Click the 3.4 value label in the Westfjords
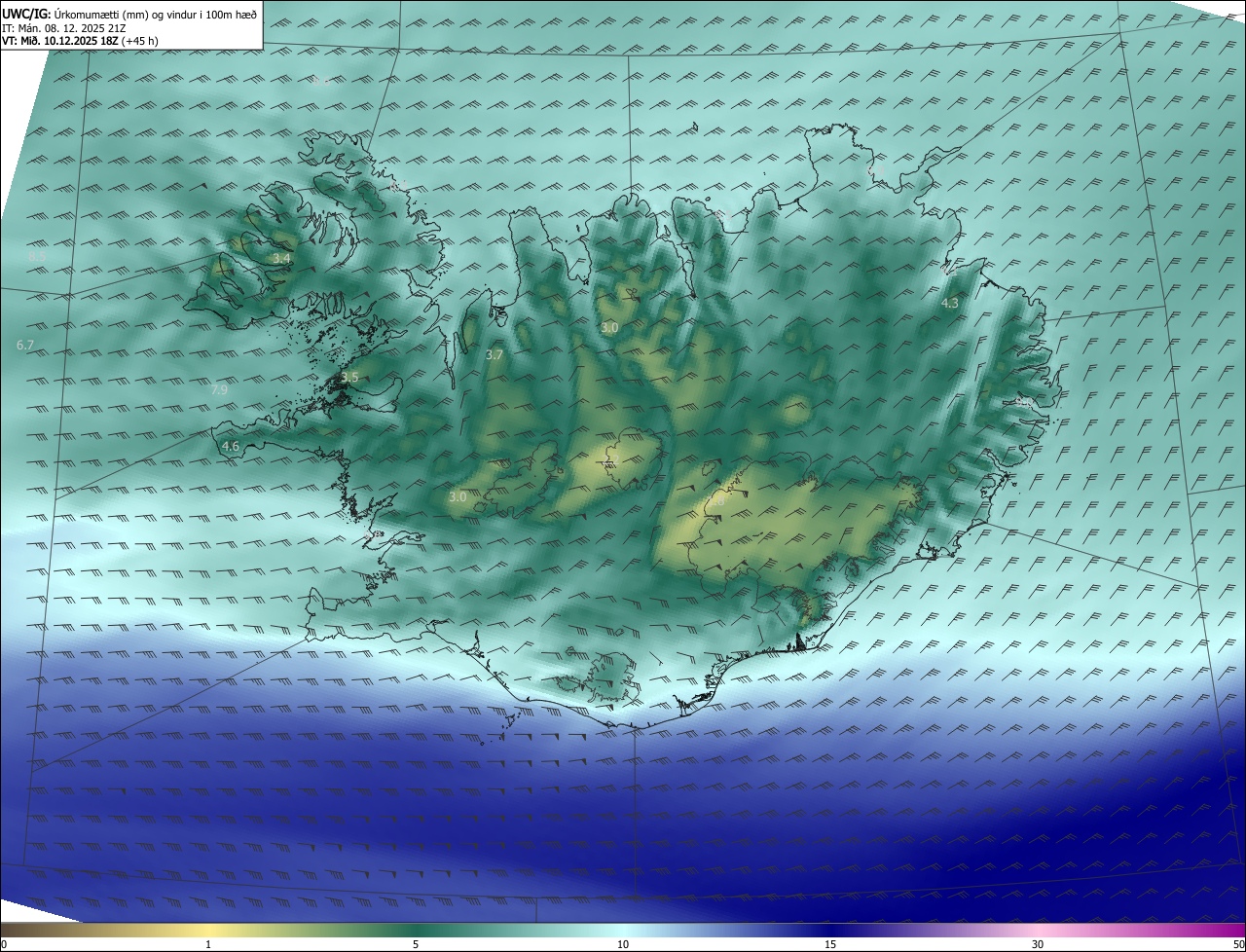 click(281, 258)
